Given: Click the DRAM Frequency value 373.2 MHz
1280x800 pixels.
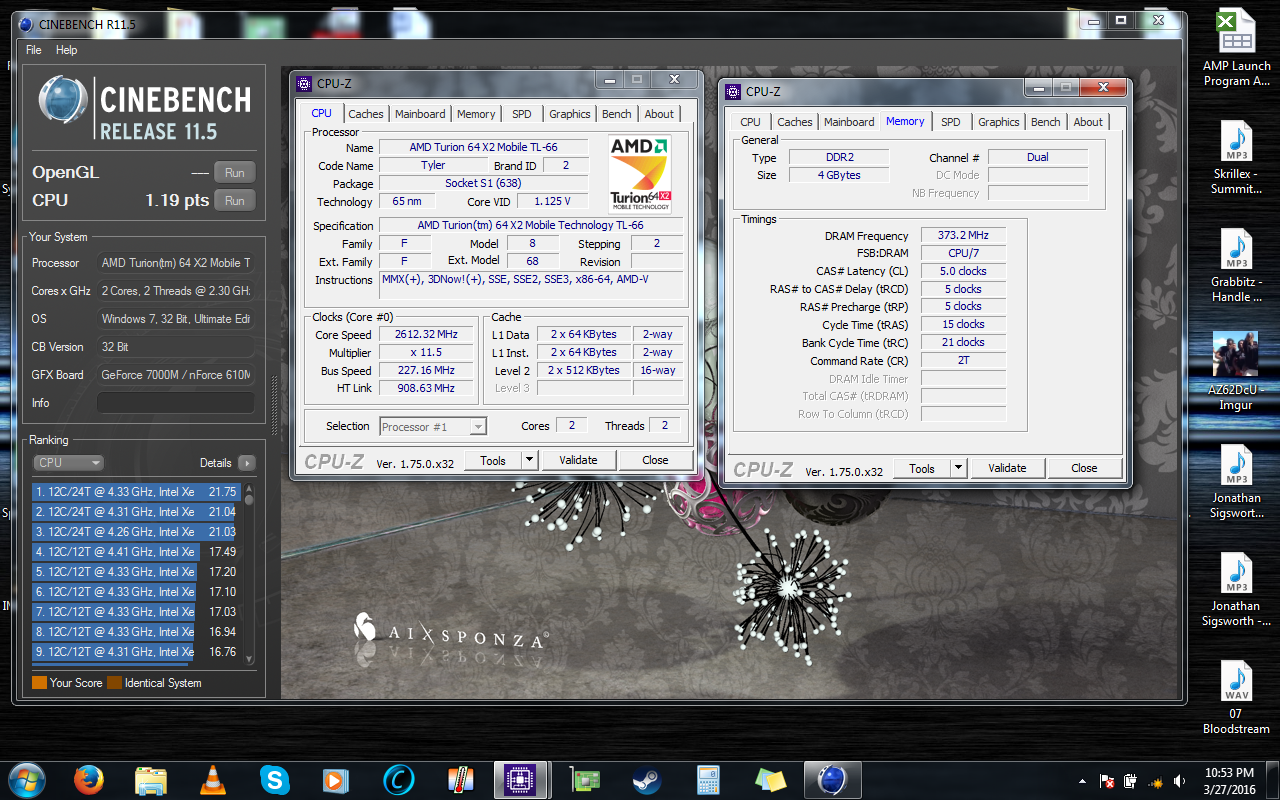Looking at the screenshot, I should [x=963, y=236].
